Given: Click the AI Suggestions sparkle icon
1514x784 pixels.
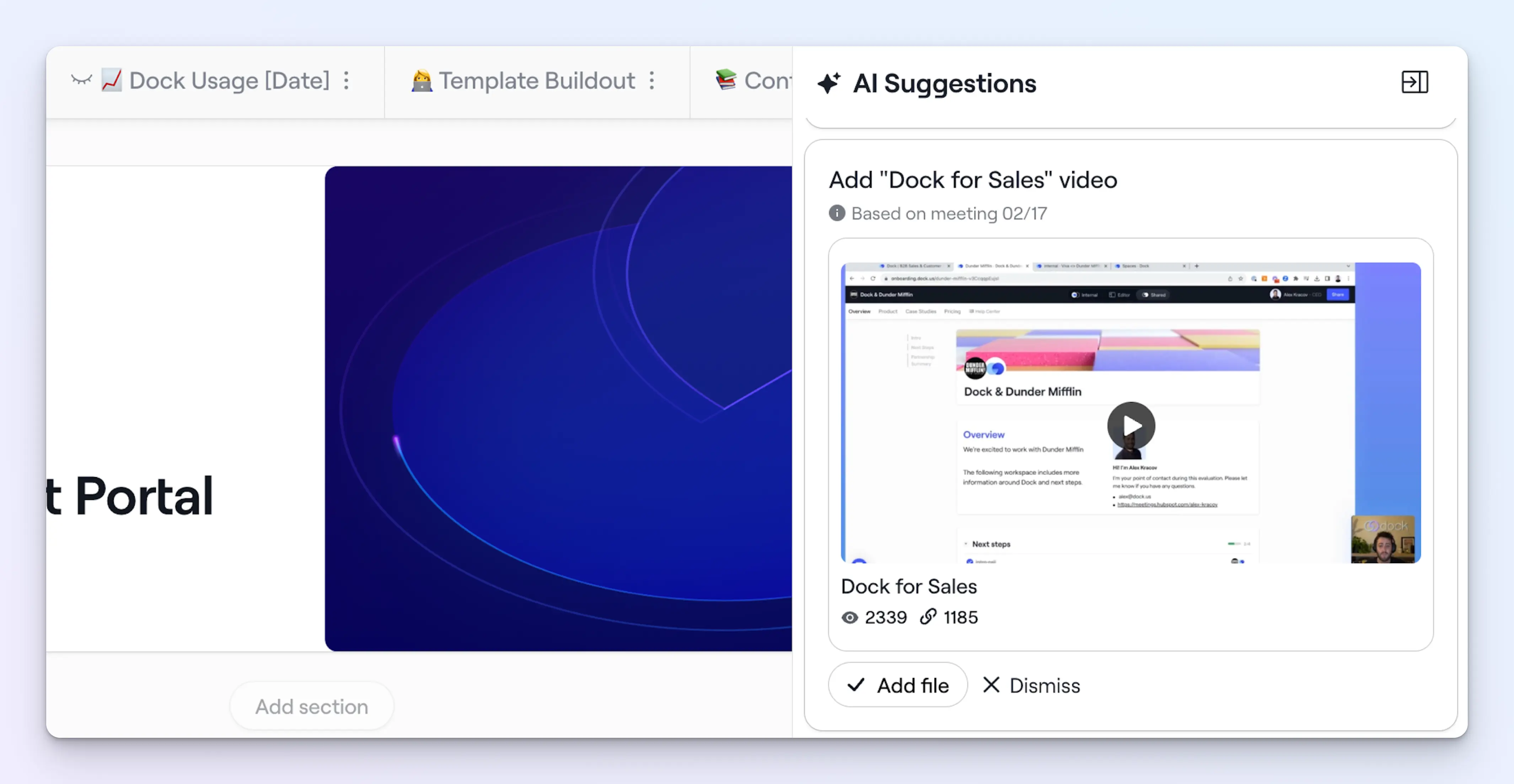Looking at the screenshot, I should point(829,83).
